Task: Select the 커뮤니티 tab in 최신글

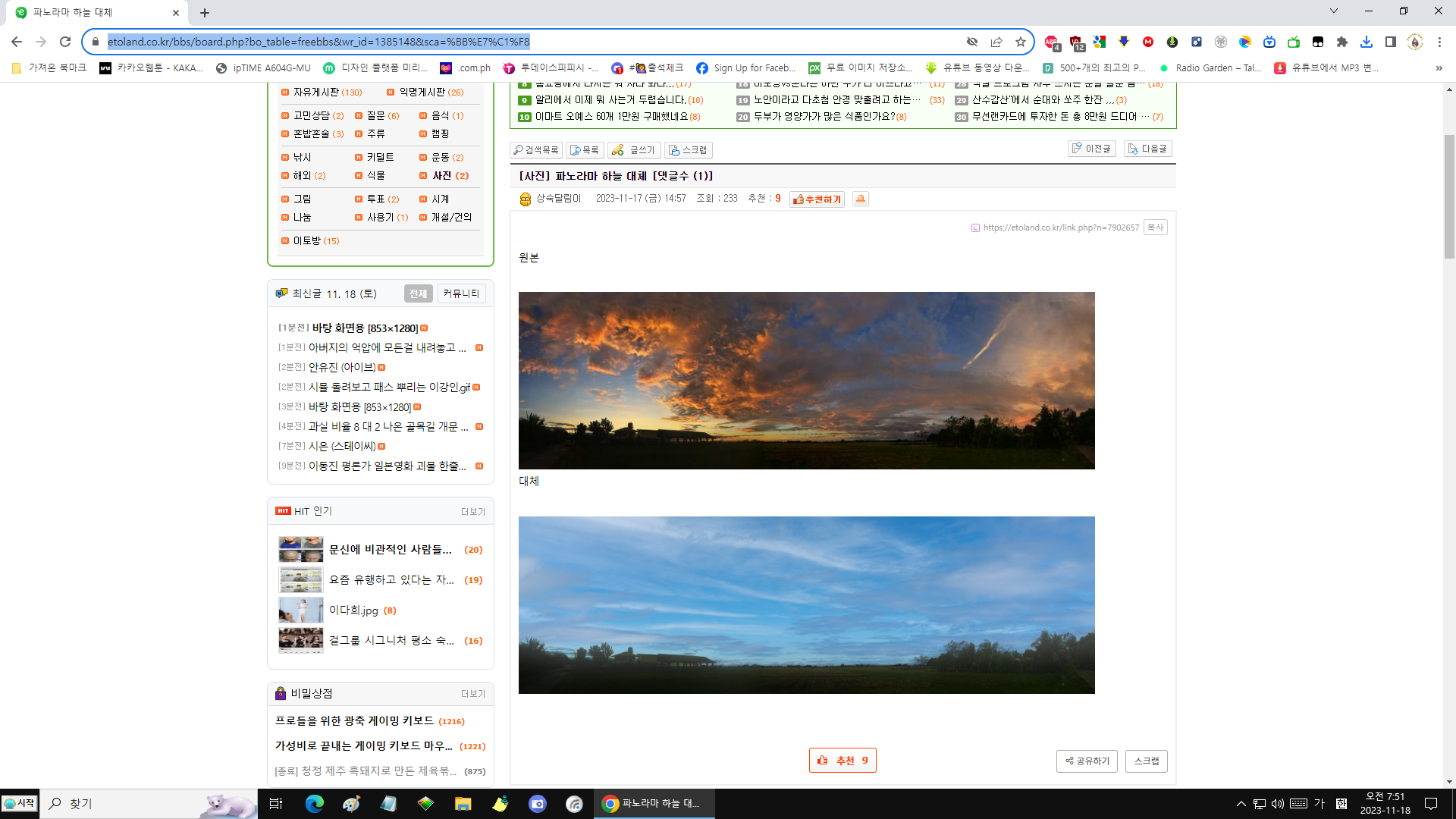Action: [461, 293]
